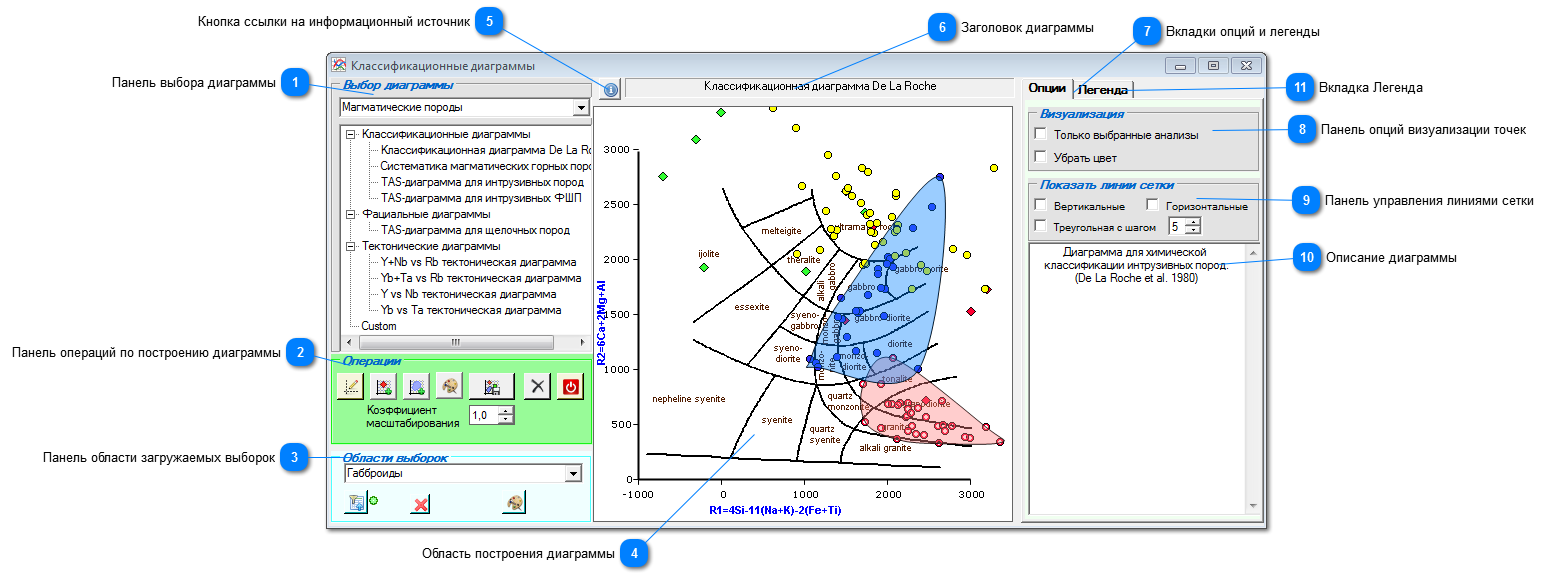Select Y+Nb vs Rb тектоническая диаграмма
Screen dimensions: 1550x578
tap(480, 262)
